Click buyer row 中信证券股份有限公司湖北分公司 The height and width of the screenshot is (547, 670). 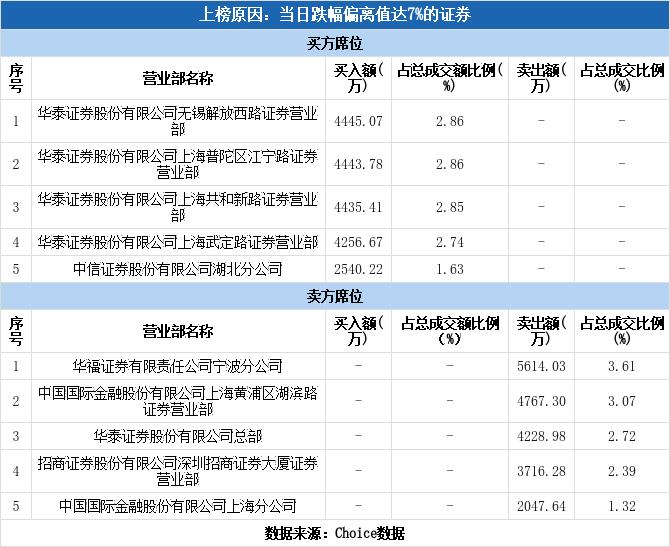[x=335, y=269]
